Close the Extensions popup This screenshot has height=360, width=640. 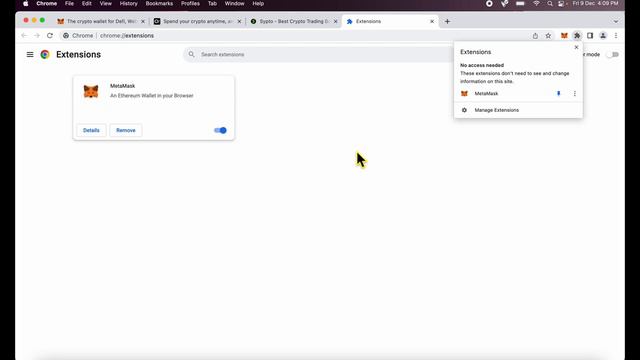(576, 47)
